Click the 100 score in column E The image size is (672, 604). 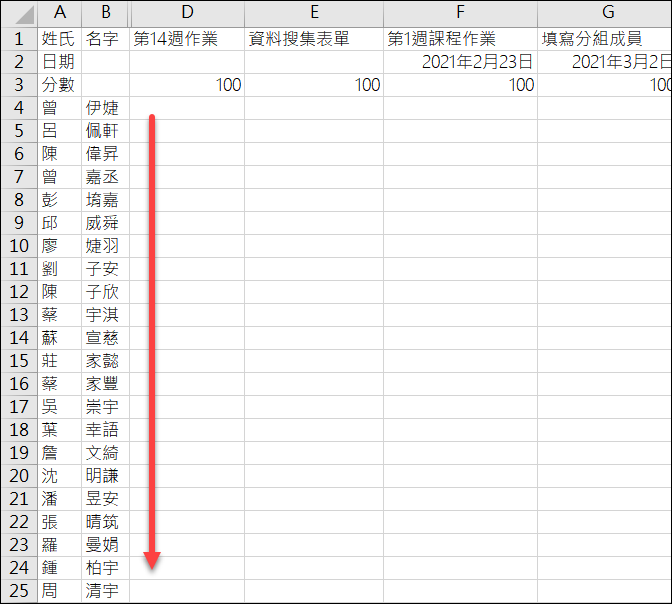point(314,85)
